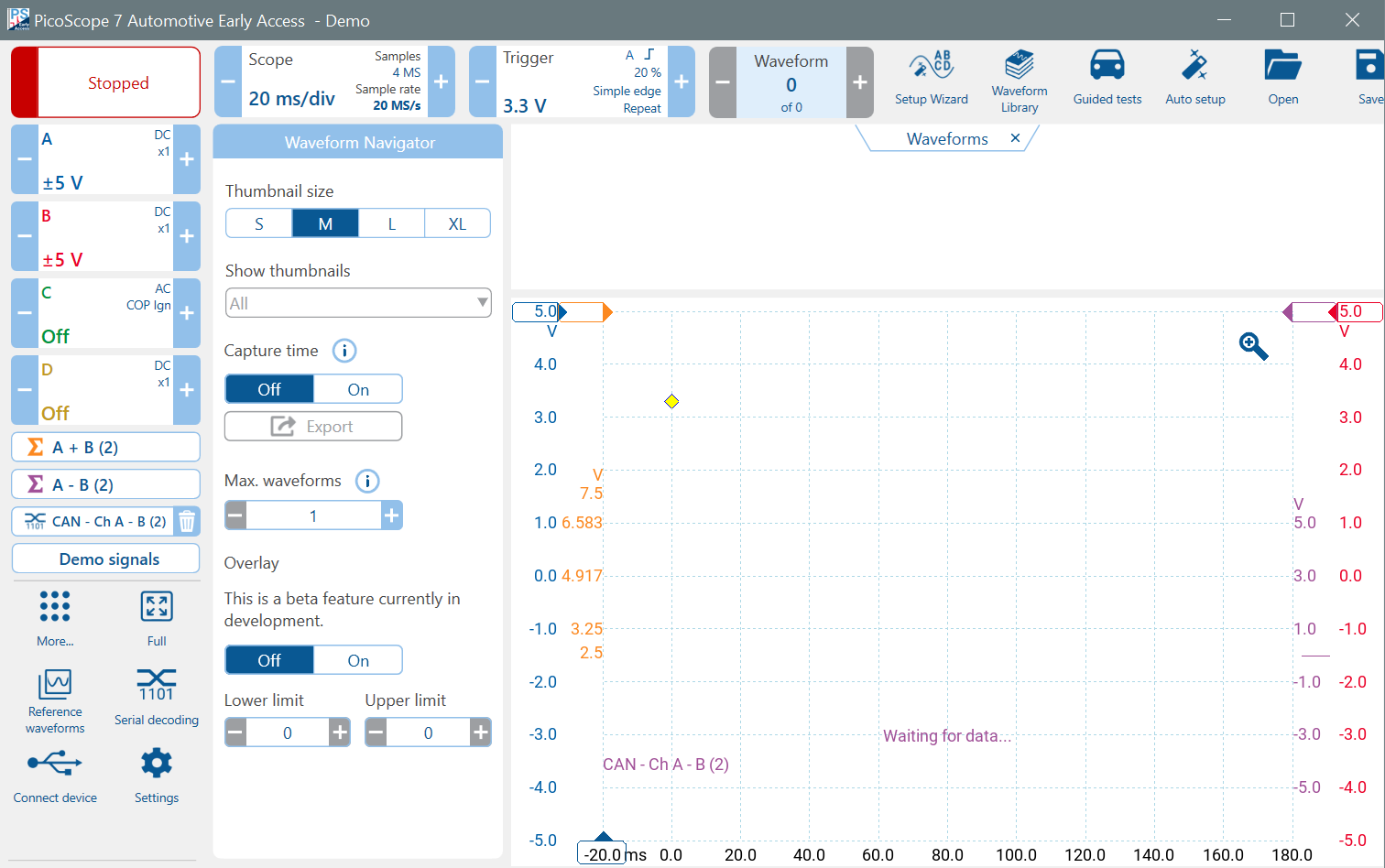This screenshot has width=1385, height=868.
Task: Increase Lower limit value
Action: 340,732
